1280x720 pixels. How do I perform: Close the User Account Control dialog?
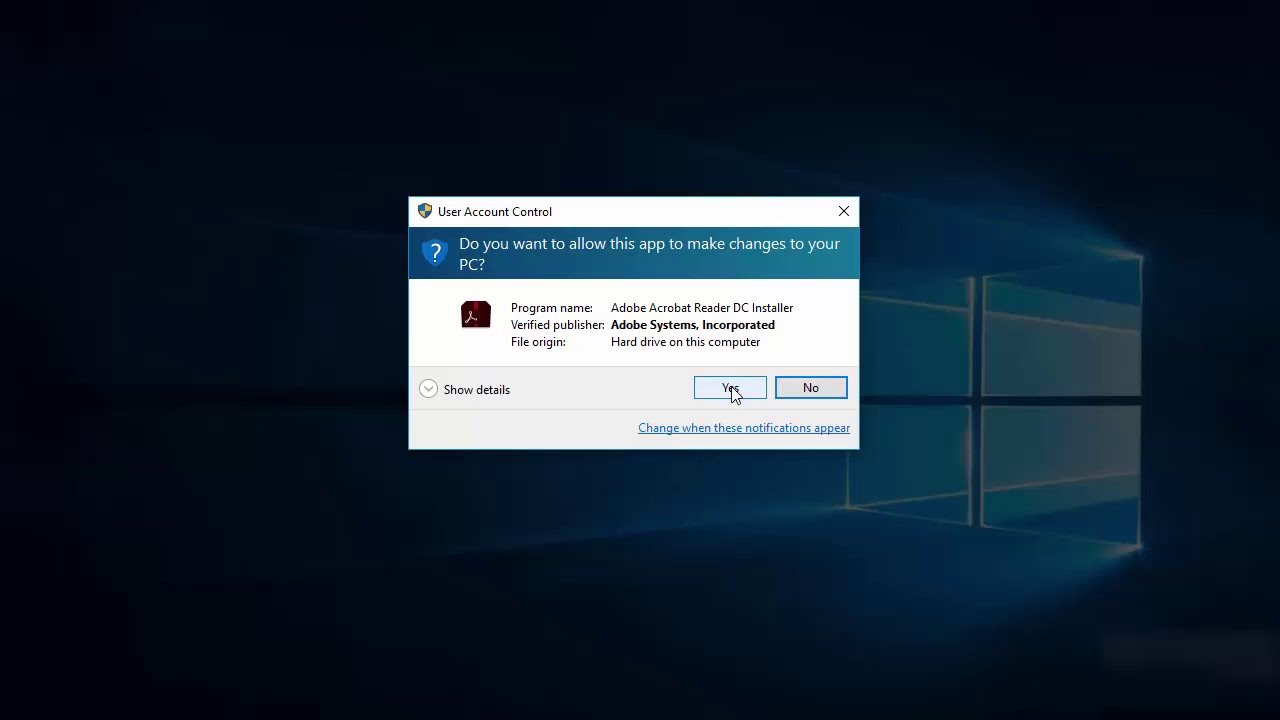(844, 211)
